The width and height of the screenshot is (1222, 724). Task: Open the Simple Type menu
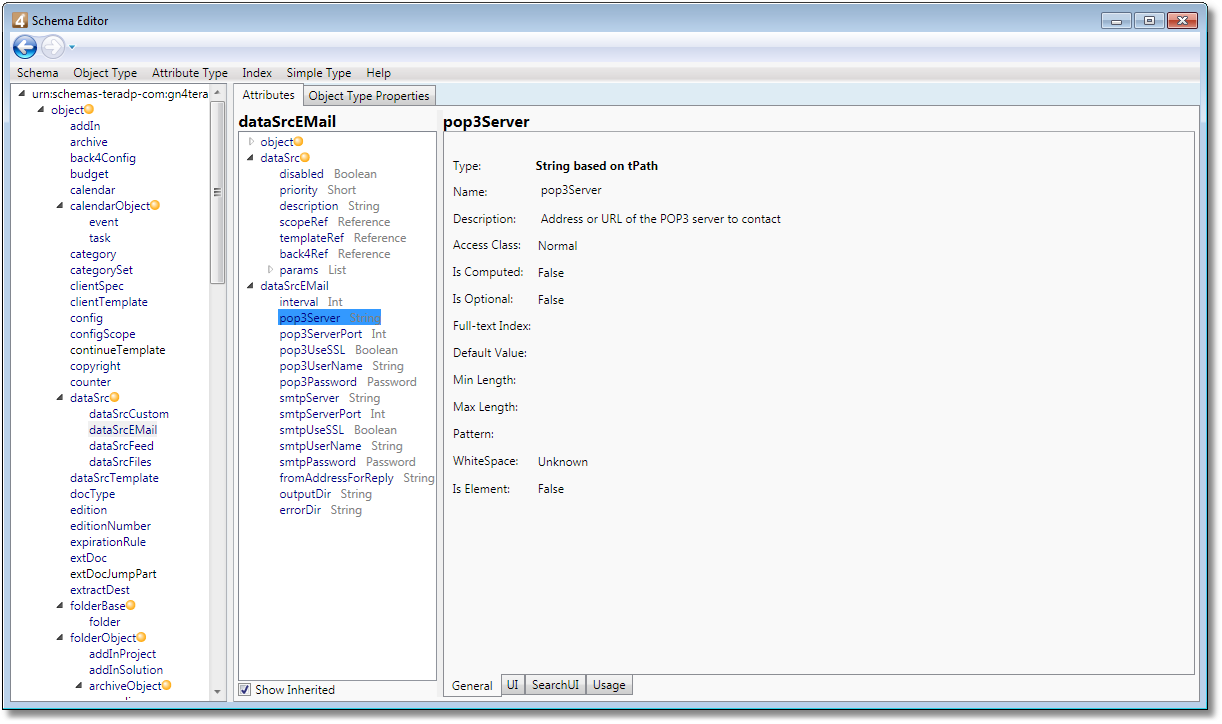tap(318, 73)
